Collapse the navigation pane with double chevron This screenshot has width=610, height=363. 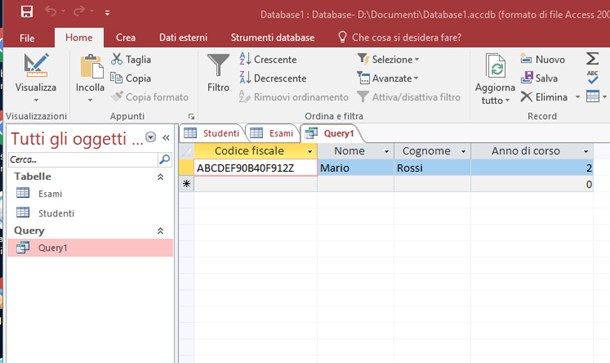click(x=166, y=138)
